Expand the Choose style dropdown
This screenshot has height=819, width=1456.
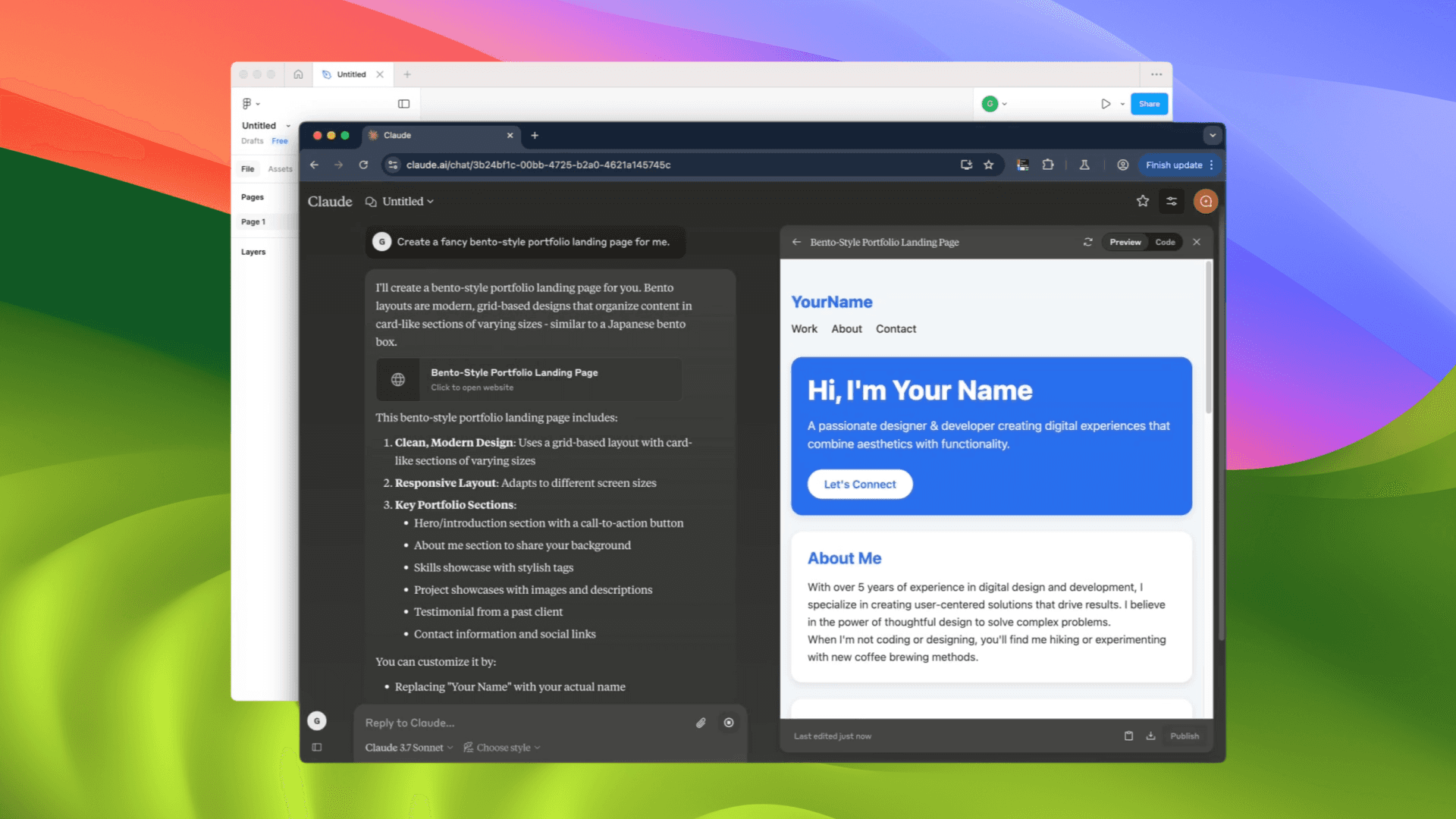coord(502,747)
